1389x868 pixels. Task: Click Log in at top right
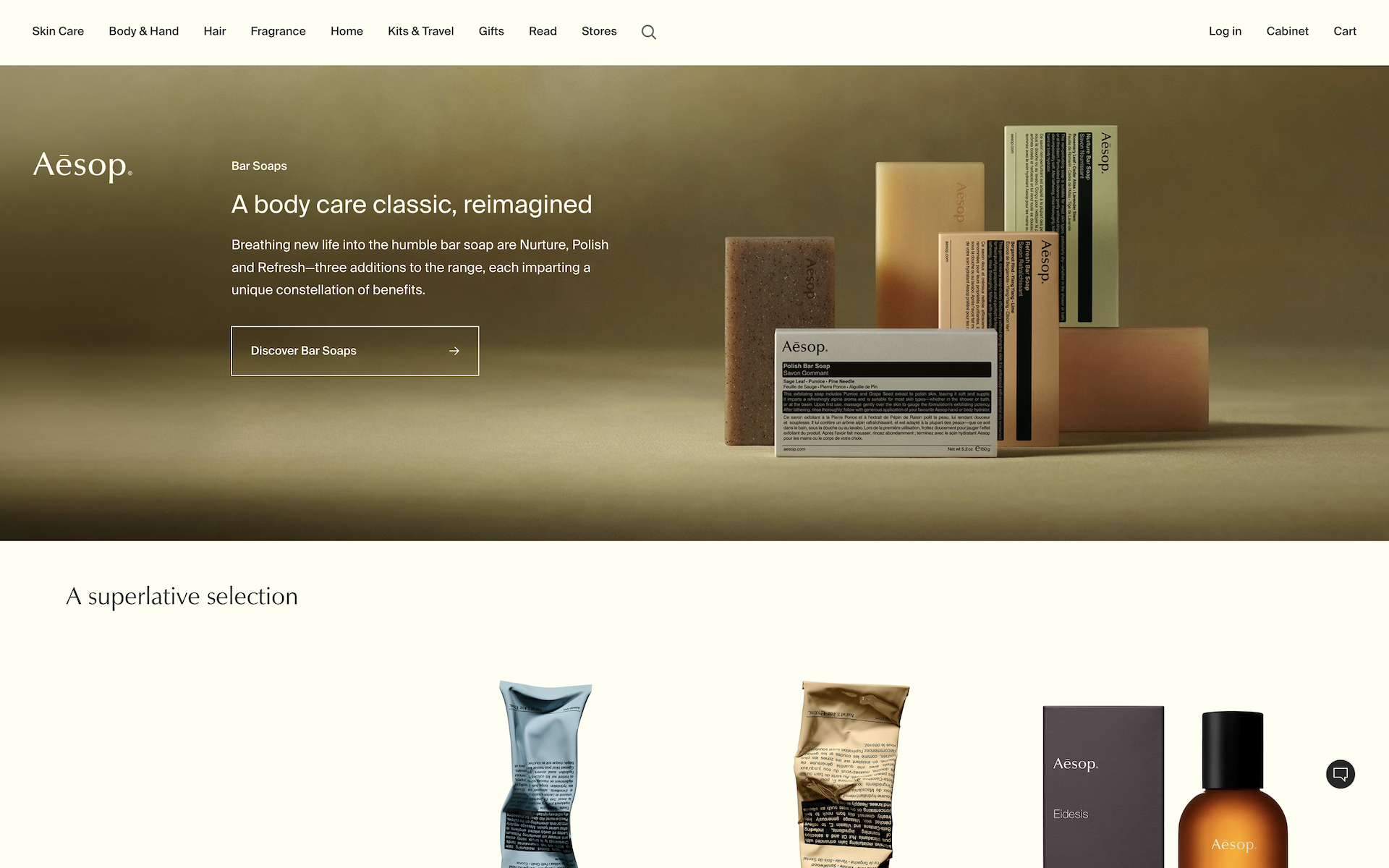point(1225,31)
